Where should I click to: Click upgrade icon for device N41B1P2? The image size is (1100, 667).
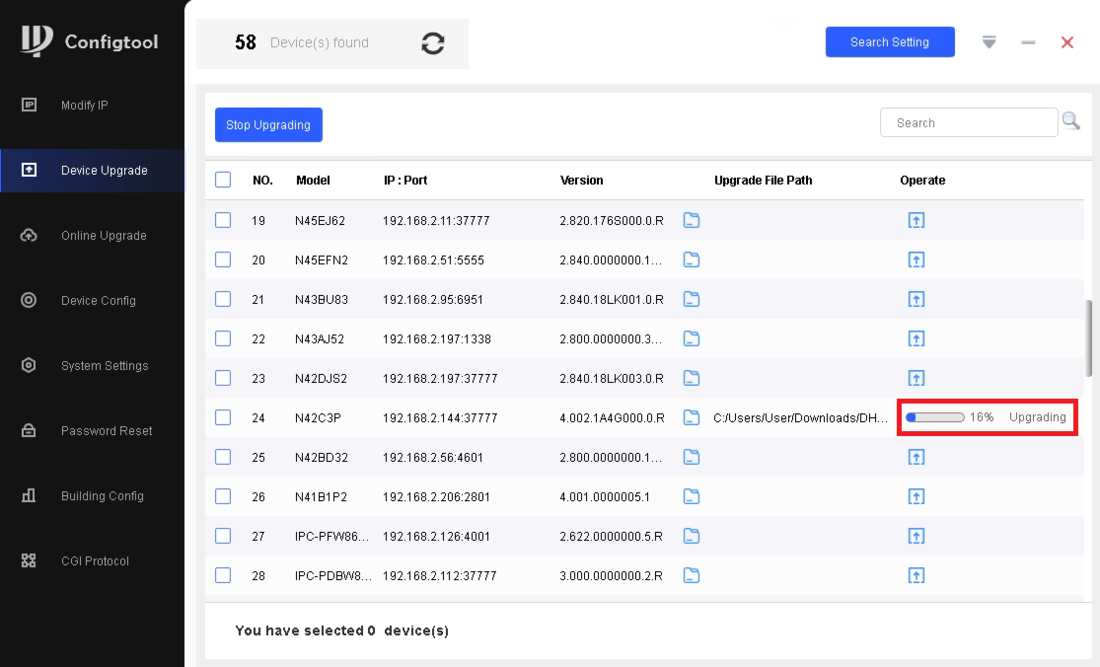click(x=916, y=496)
